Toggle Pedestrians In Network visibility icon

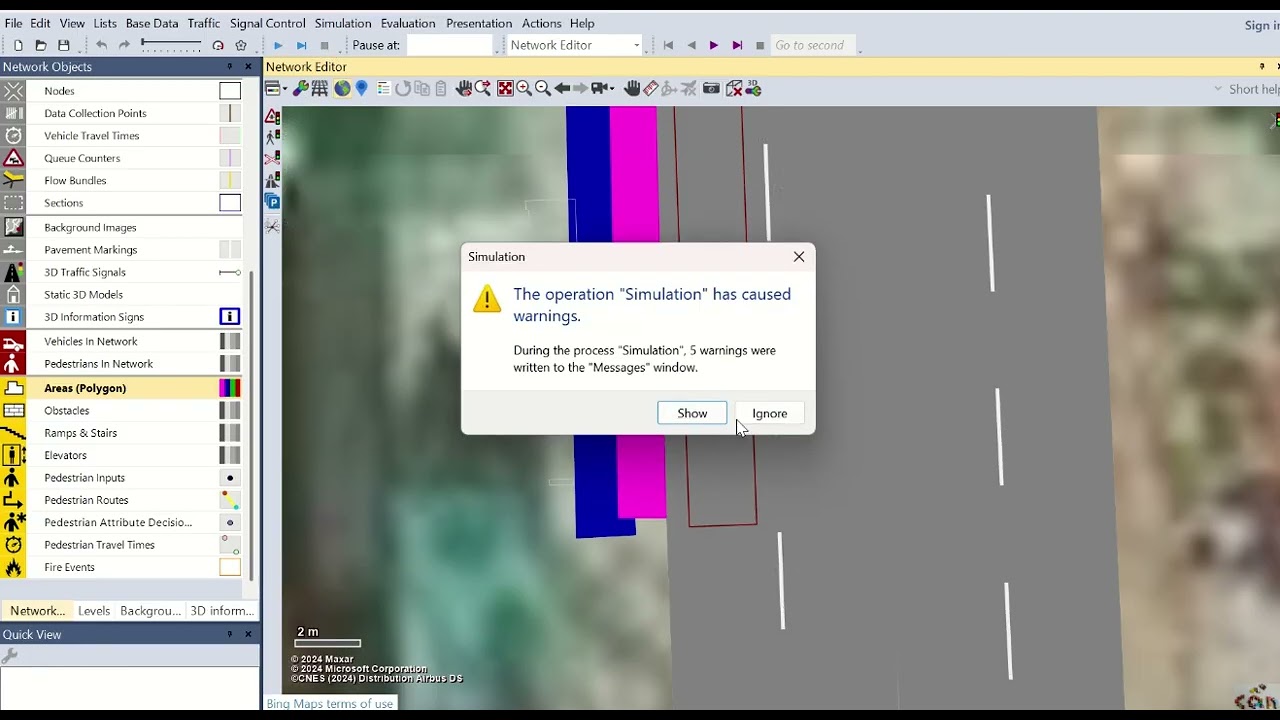(13, 364)
